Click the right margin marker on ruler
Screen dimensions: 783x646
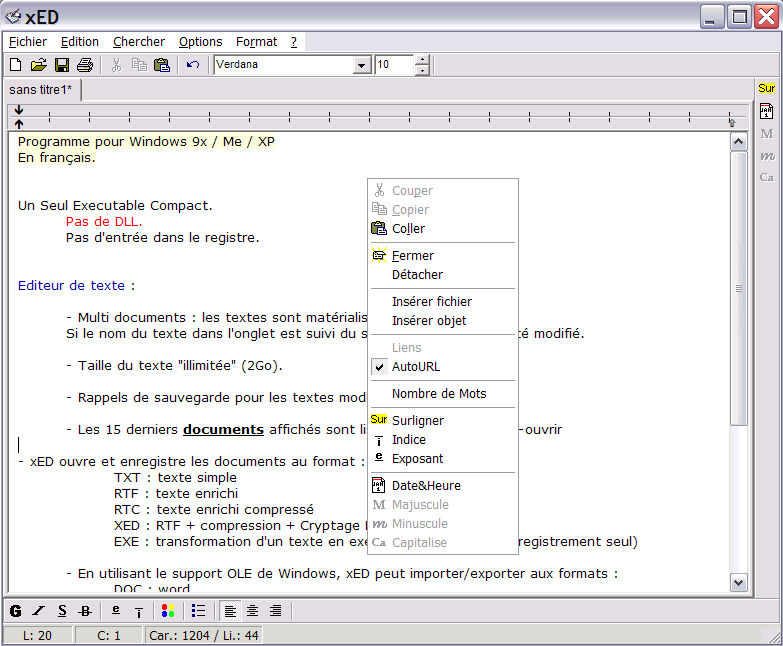(732, 122)
